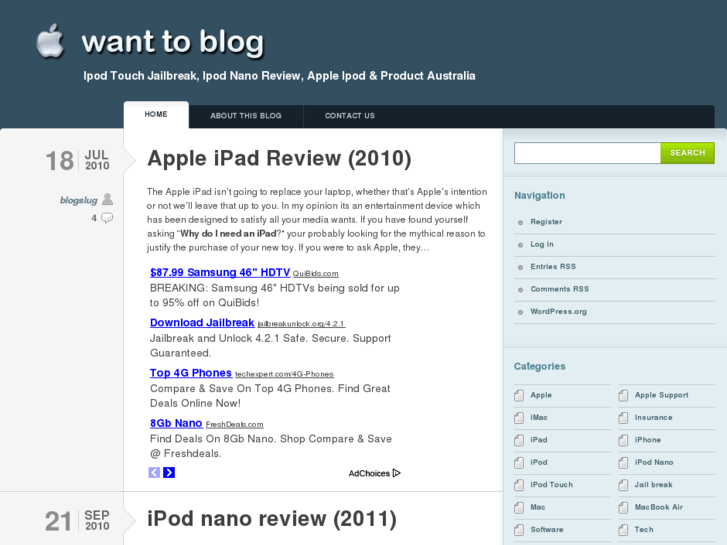Click the bullet icon next to Register
Viewport: 727px width, 545px height.
point(520,223)
